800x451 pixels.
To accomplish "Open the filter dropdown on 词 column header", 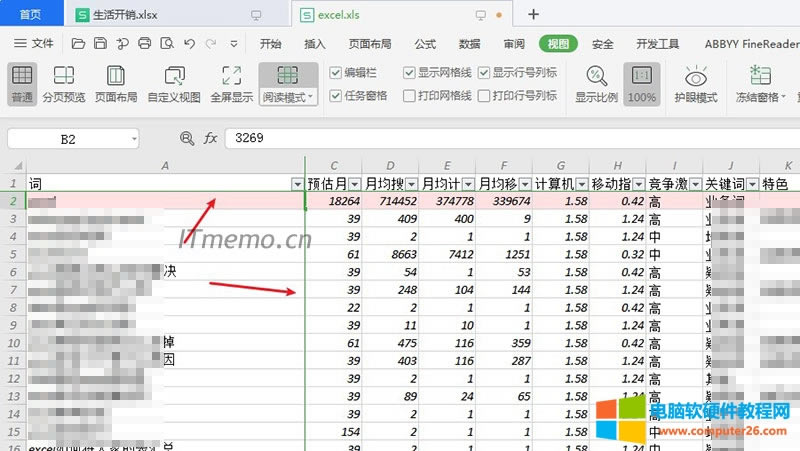I will pyautogui.click(x=296, y=184).
